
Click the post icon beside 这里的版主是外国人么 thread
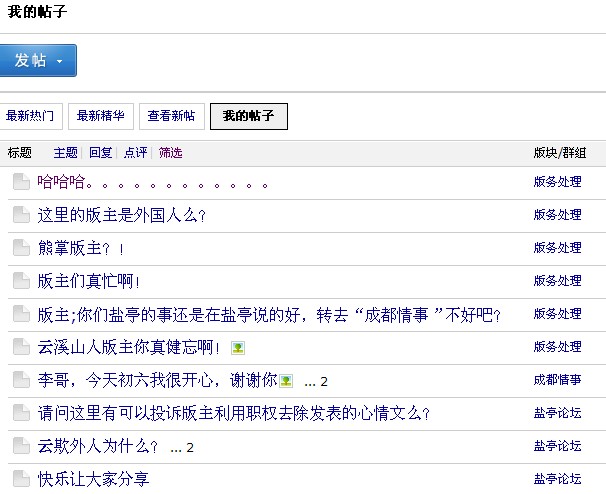click(20, 215)
